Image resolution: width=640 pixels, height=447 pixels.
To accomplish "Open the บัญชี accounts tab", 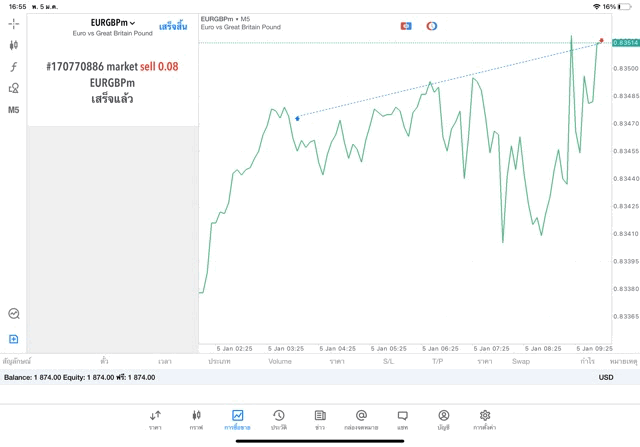I will point(444,420).
